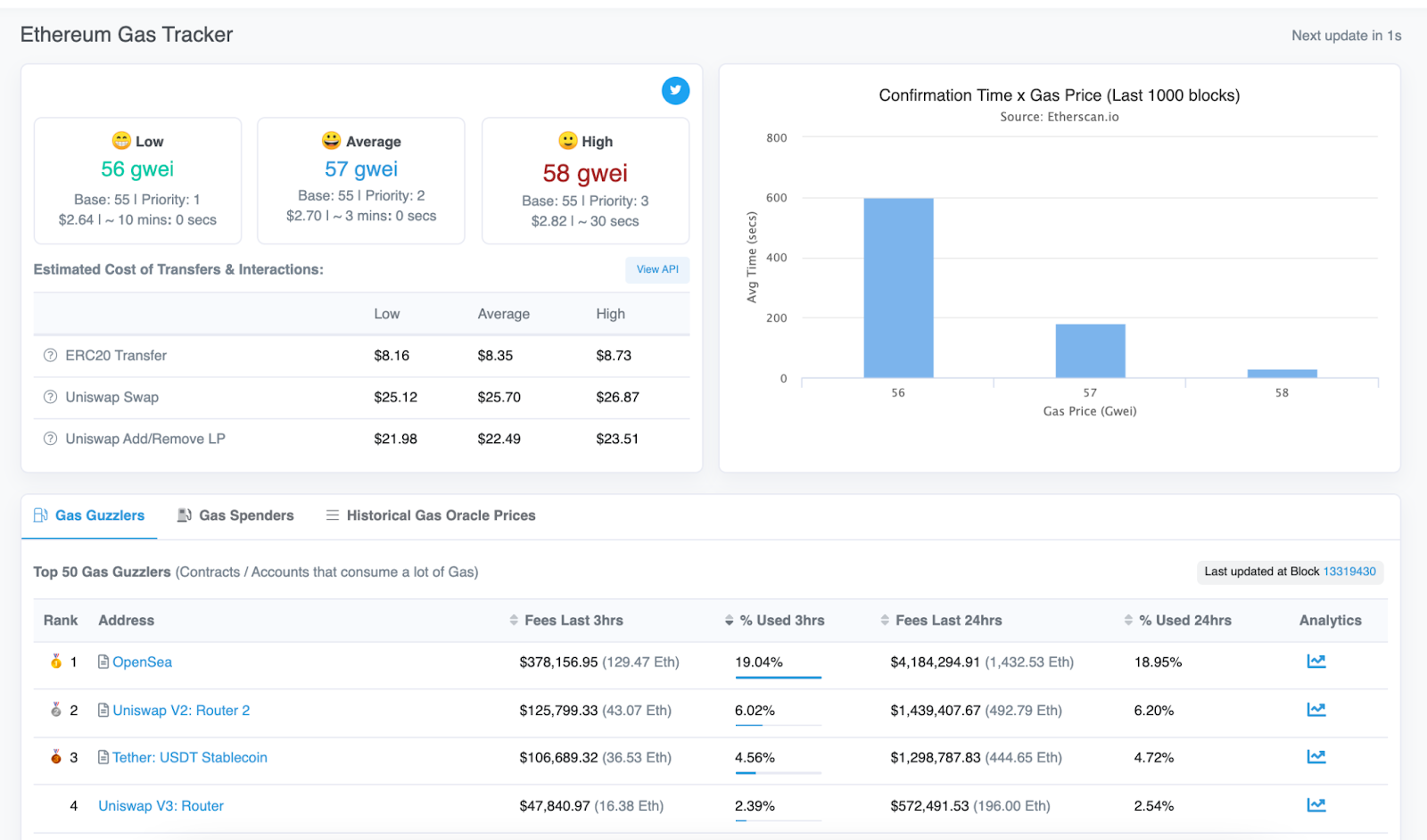This screenshot has width=1427, height=840.
Task: Open the OpenSea address link
Action: point(143,663)
